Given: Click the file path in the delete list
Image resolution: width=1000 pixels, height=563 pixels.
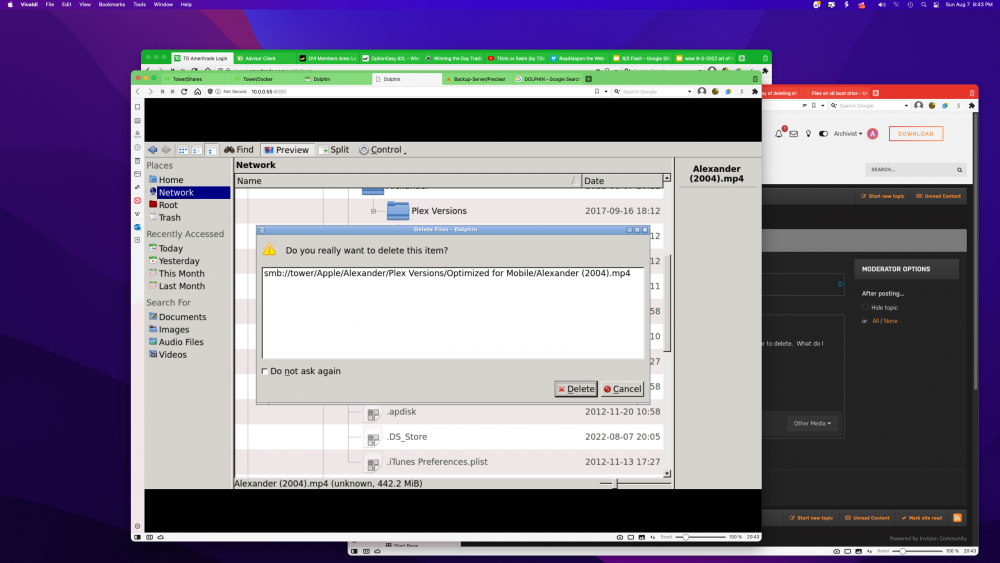Looking at the screenshot, I should pos(447,273).
